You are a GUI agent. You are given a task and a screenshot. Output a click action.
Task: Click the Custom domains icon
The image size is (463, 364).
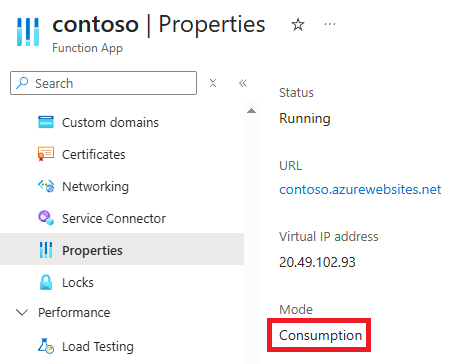[x=46, y=122]
